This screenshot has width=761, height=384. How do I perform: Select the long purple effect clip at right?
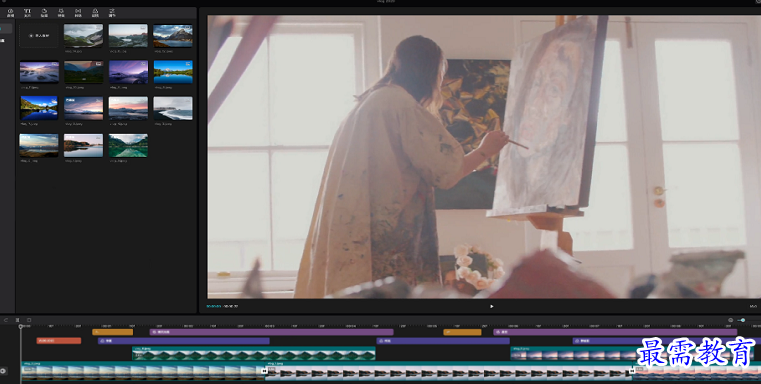click(615, 332)
